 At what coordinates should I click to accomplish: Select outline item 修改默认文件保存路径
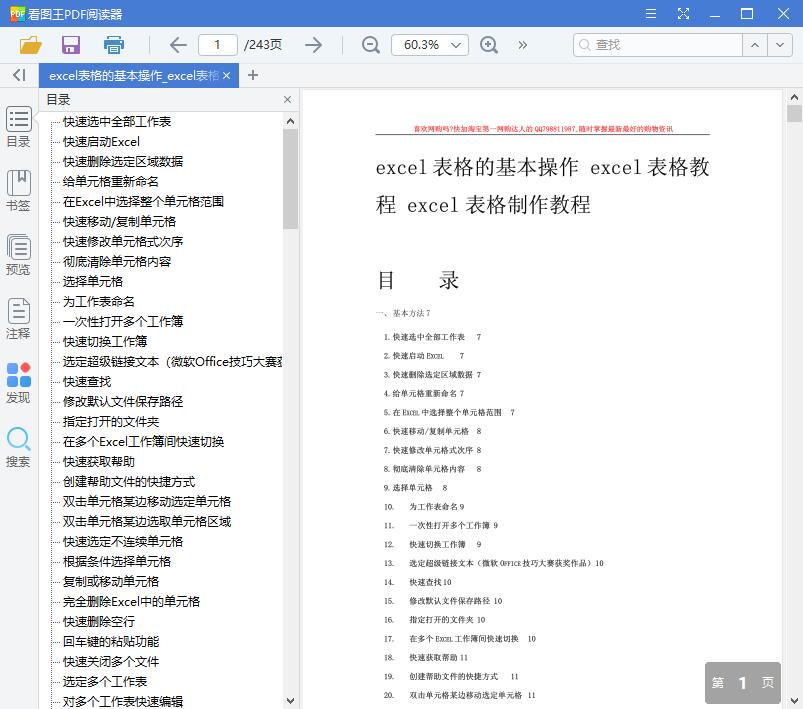coord(123,402)
